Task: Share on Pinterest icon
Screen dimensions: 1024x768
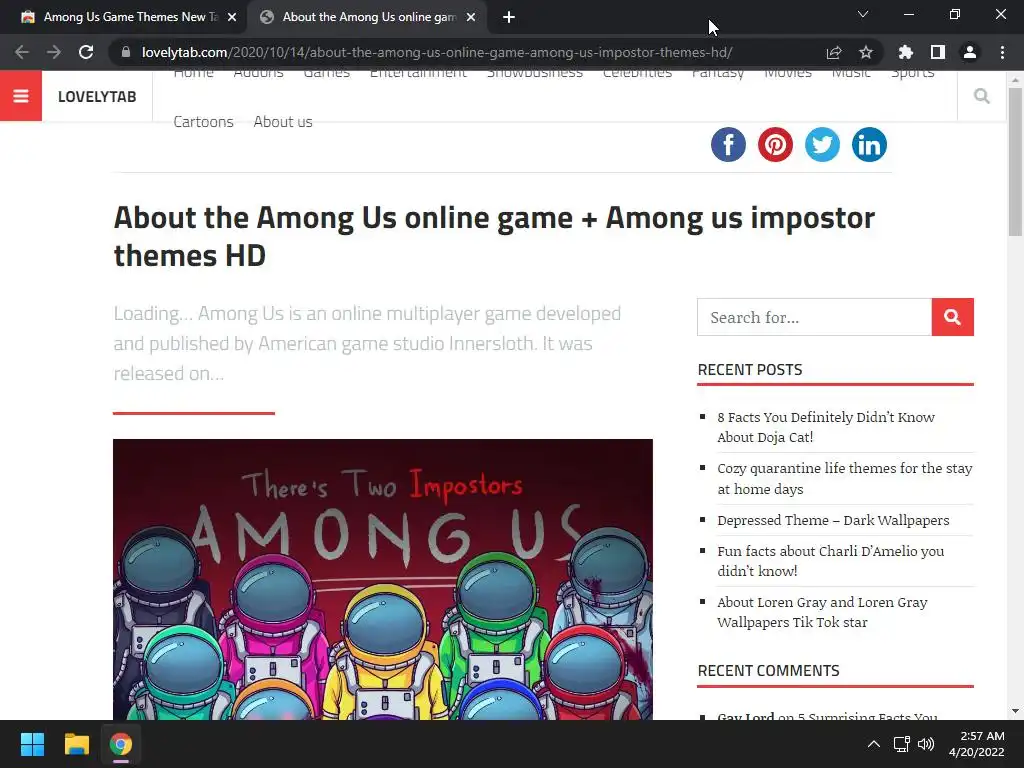Action: (775, 144)
